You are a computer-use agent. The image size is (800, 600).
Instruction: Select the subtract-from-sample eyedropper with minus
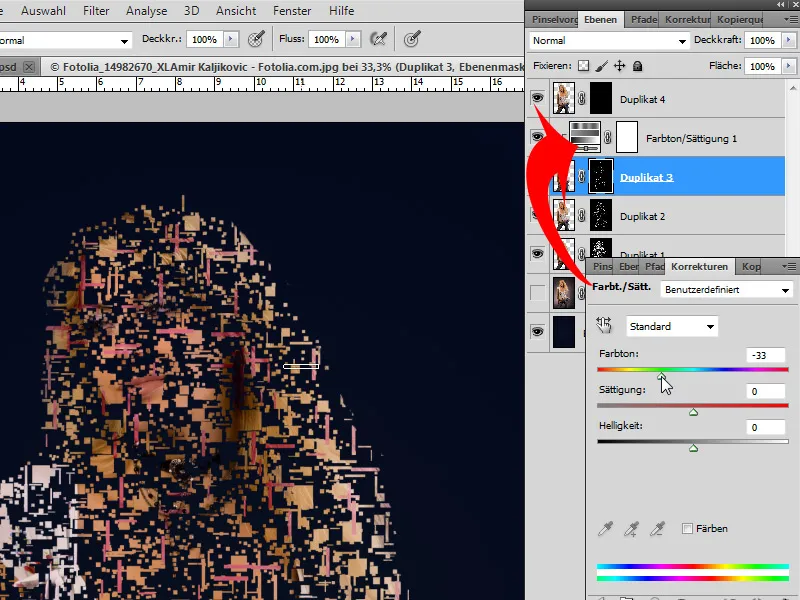tap(657, 529)
